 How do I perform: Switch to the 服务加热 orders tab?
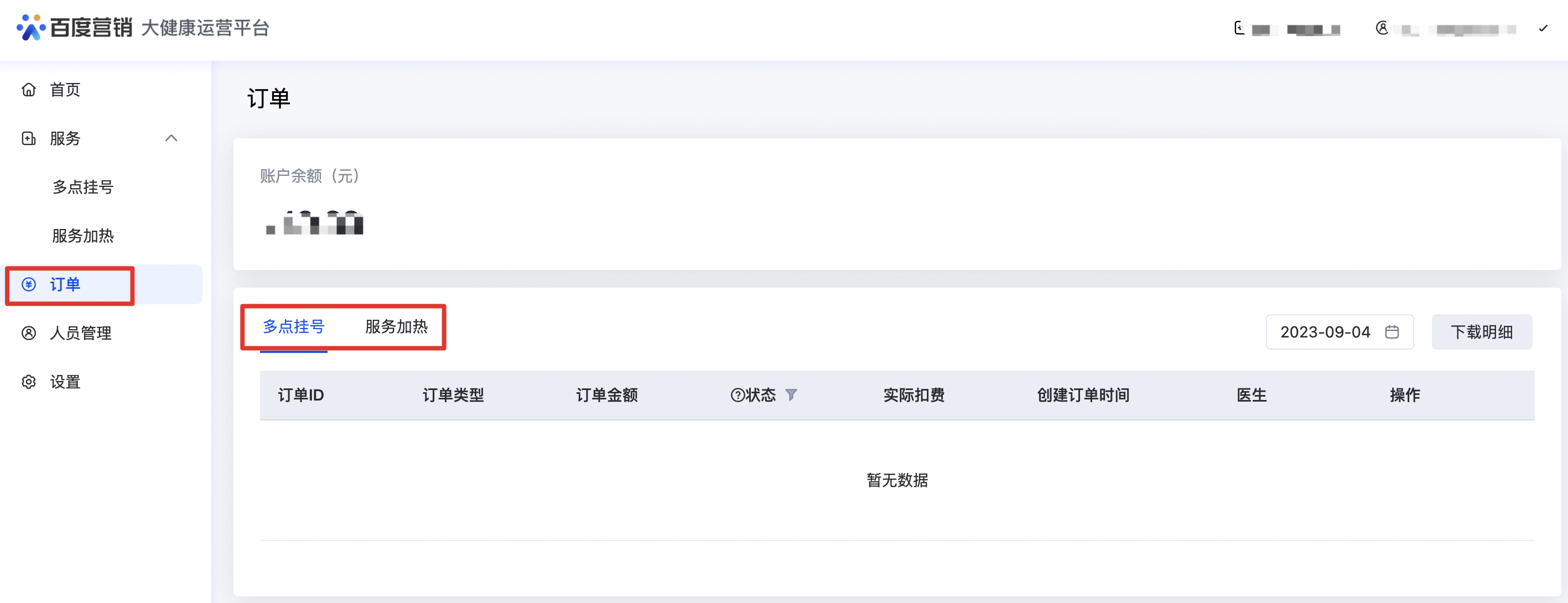point(396,327)
